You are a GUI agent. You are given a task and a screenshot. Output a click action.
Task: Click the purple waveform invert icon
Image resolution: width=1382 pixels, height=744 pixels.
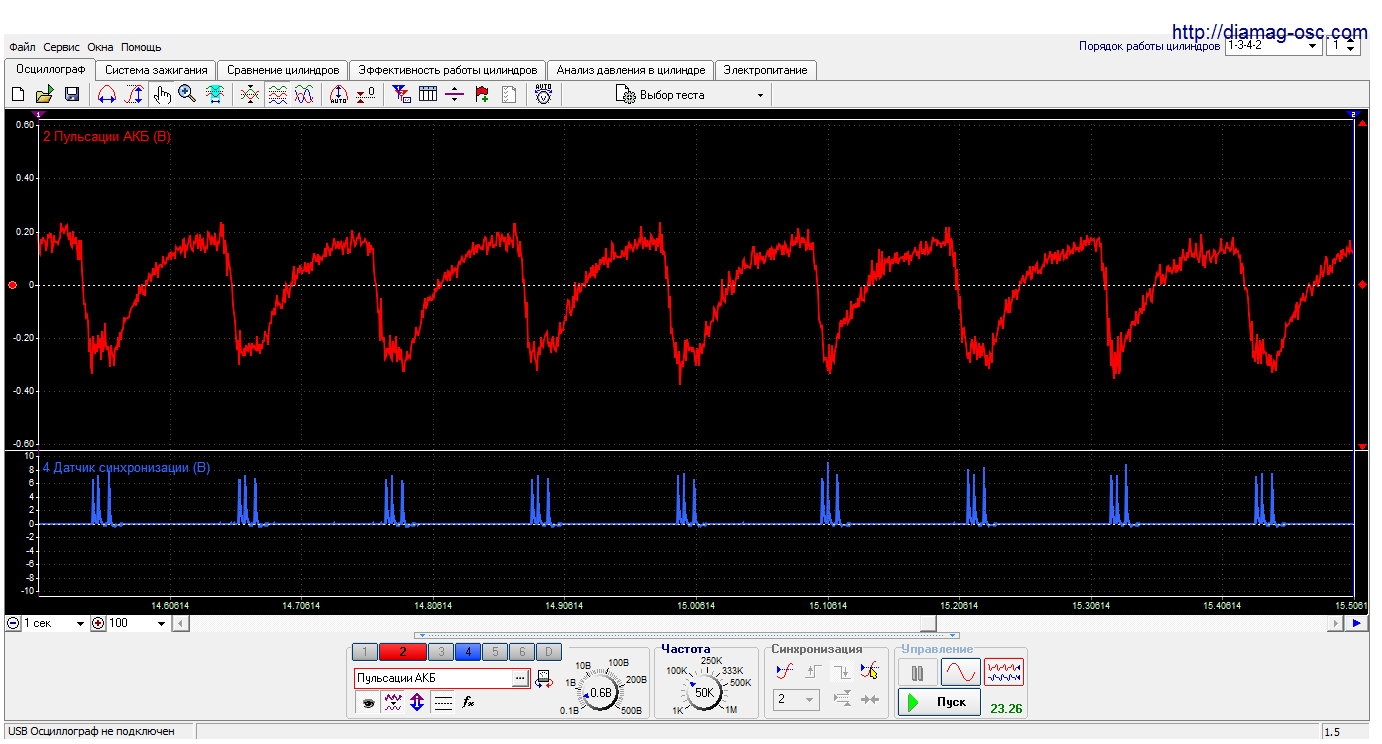[393, 703]
